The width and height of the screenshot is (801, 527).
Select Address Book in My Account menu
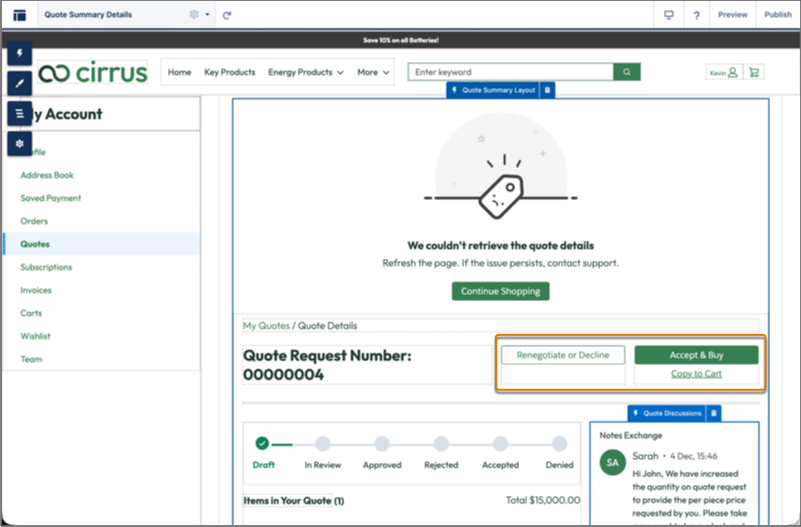47,175
